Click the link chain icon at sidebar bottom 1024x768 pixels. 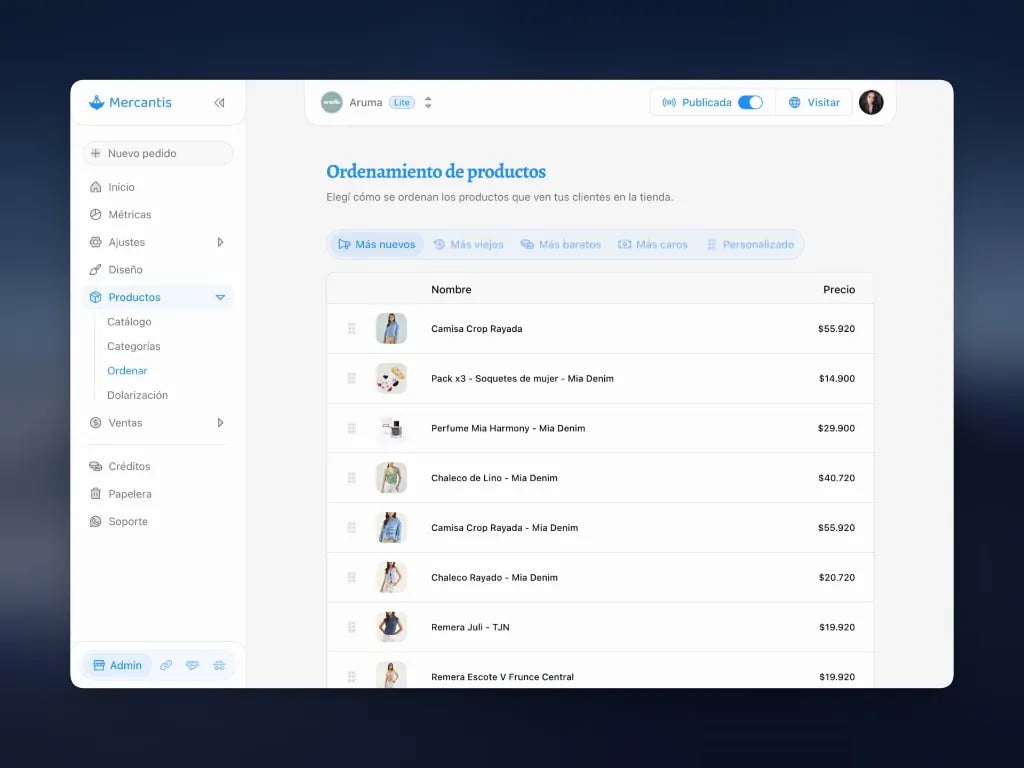pos(166,665)
